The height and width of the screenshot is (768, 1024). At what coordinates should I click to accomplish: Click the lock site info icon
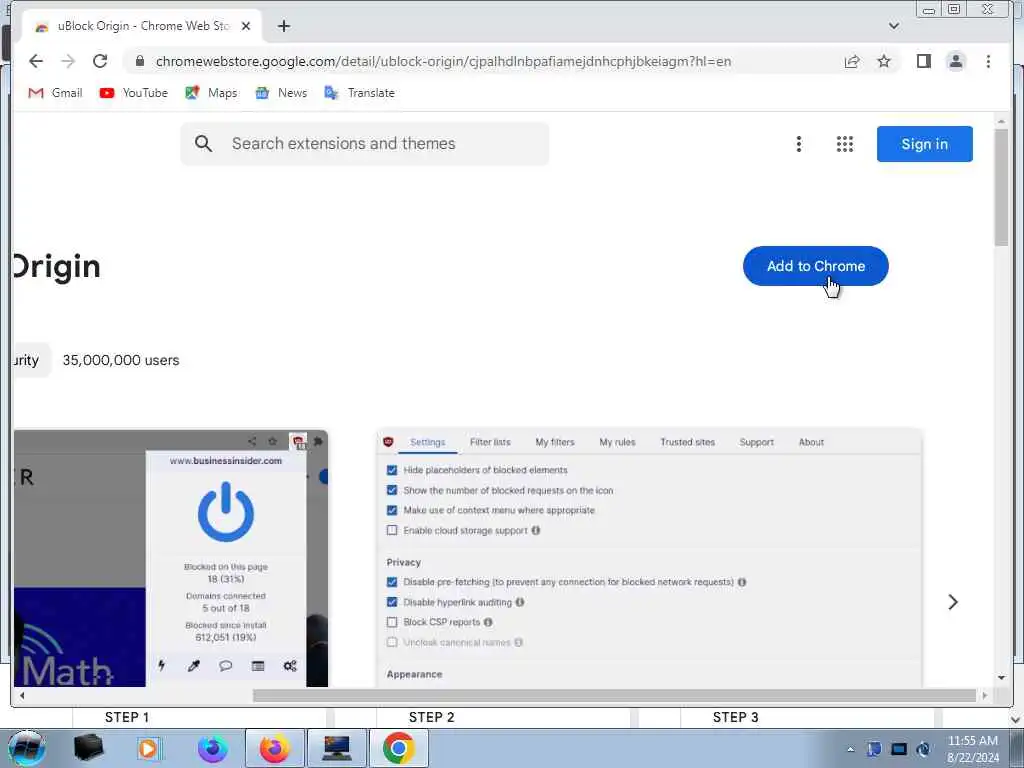coord(140,61)
